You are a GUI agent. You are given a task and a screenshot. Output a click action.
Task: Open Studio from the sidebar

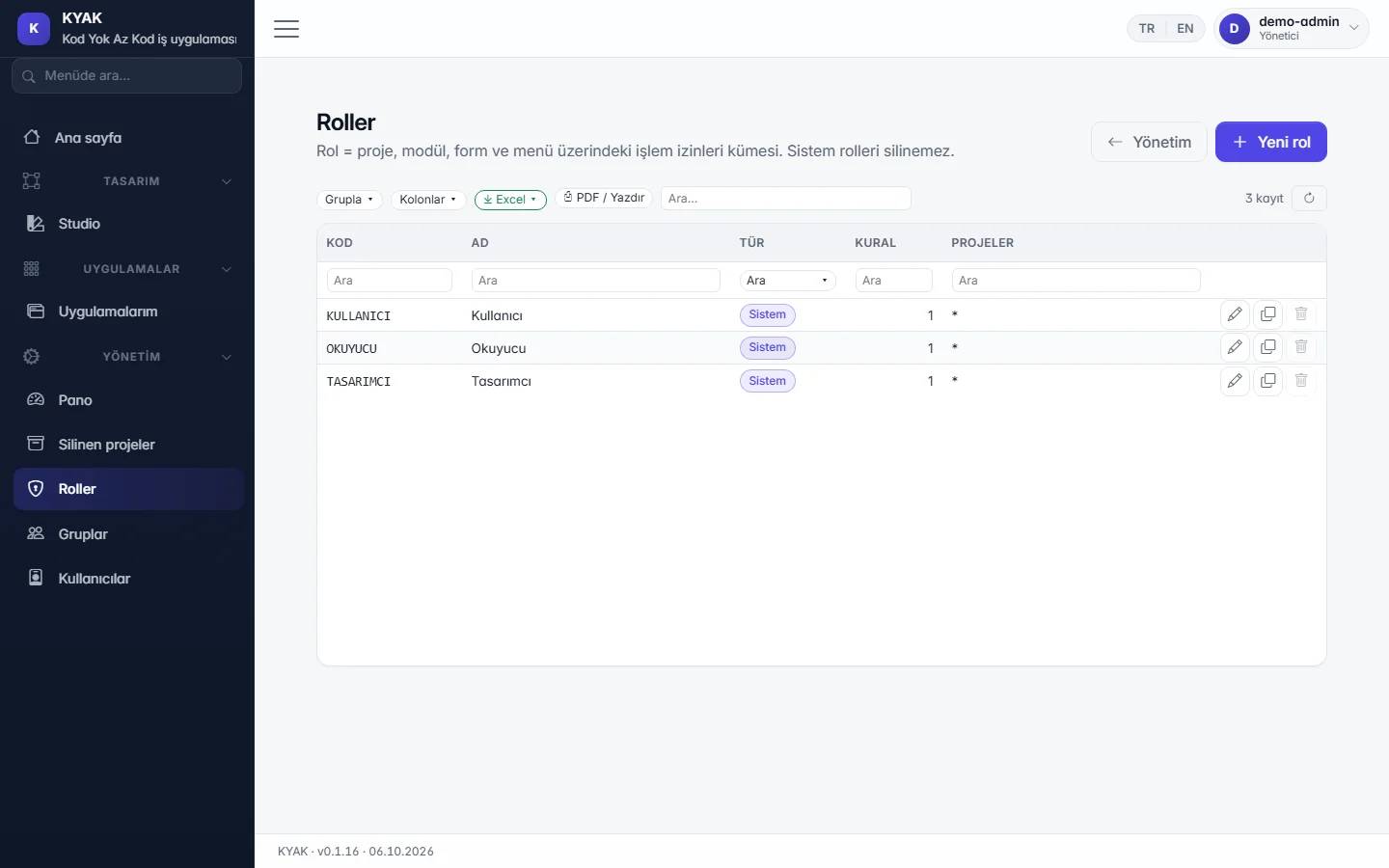(x=127, y=224)
